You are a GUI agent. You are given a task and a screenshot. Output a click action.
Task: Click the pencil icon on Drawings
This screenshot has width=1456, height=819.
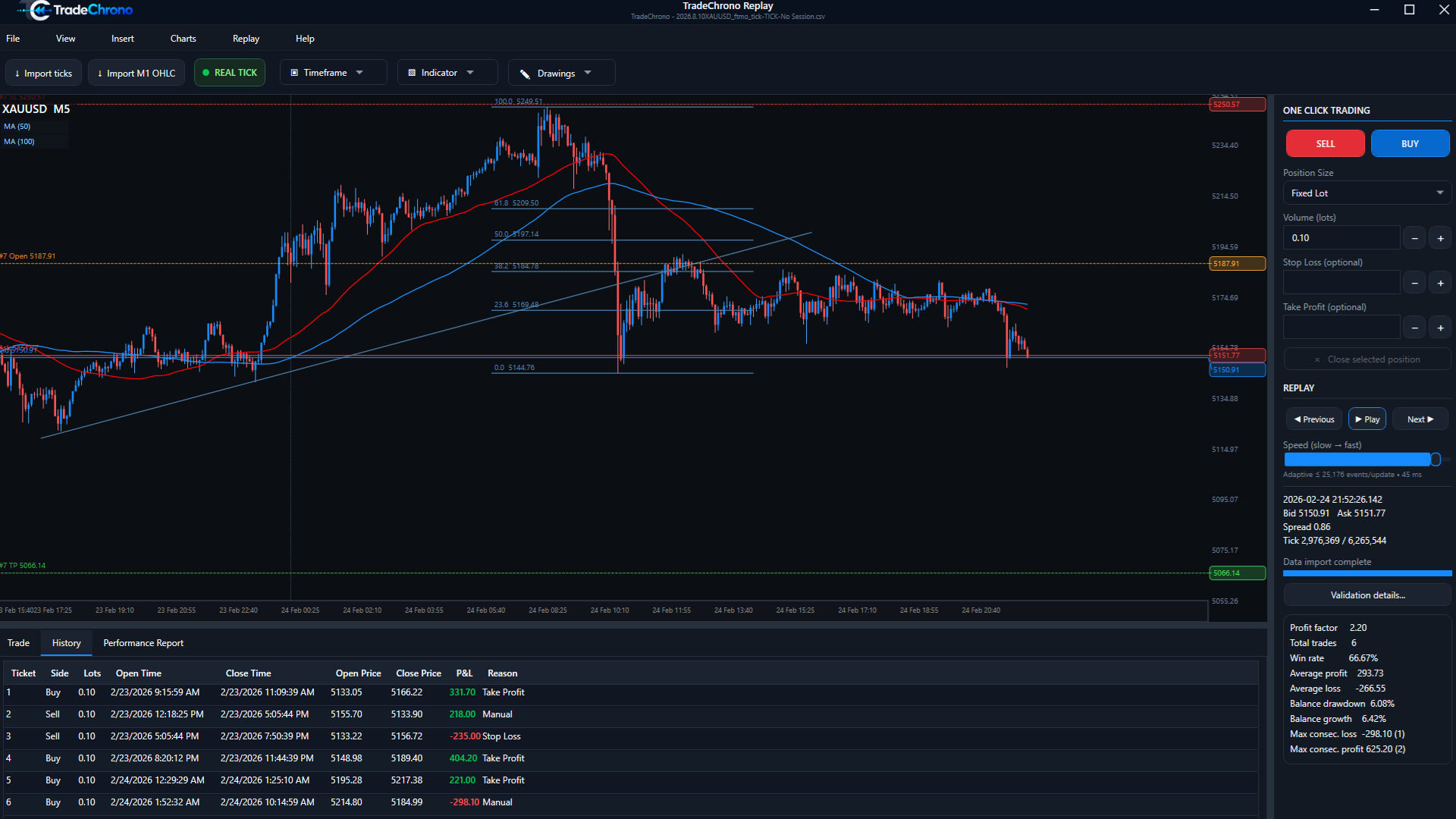(525, 74)
